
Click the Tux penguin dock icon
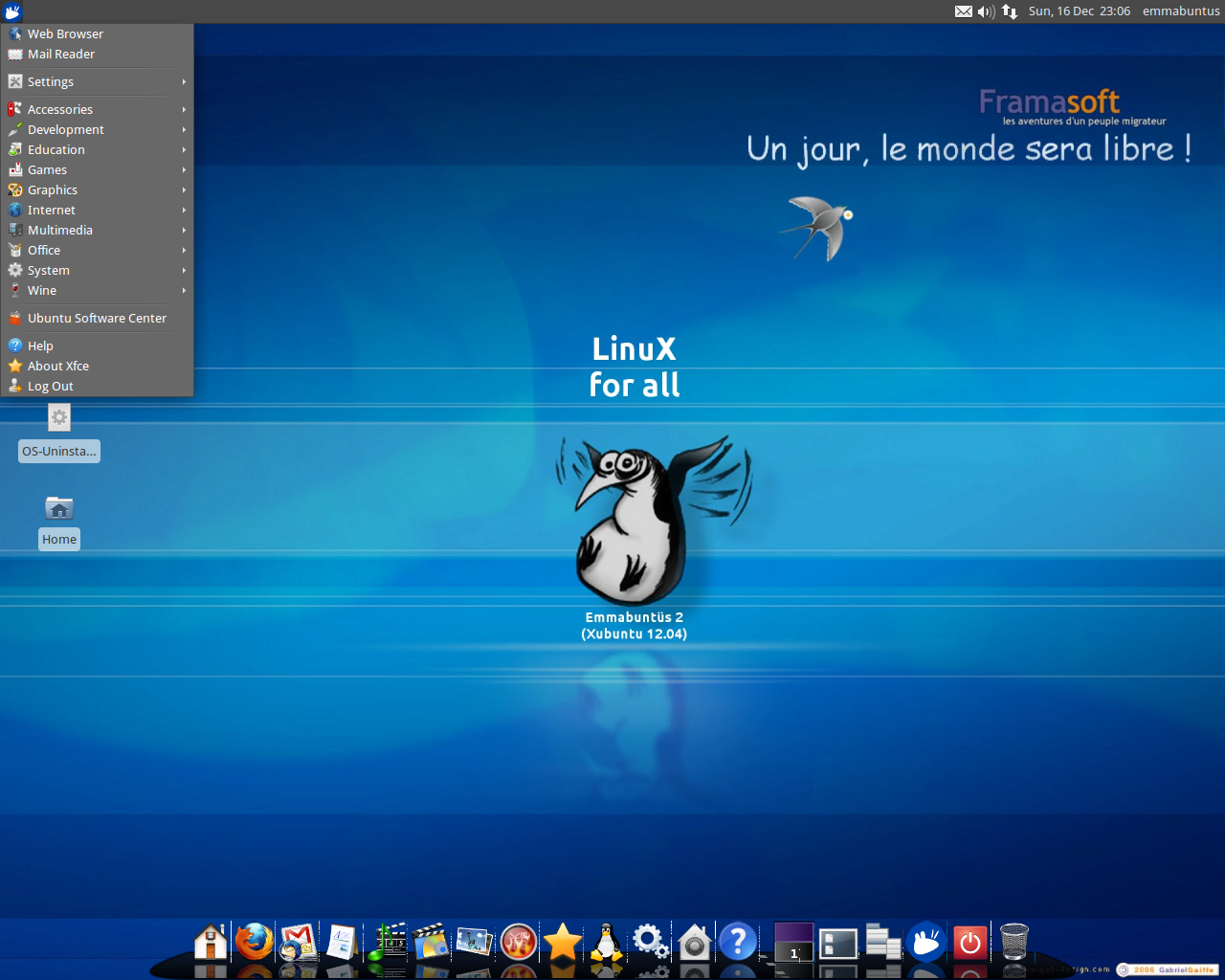606,942
